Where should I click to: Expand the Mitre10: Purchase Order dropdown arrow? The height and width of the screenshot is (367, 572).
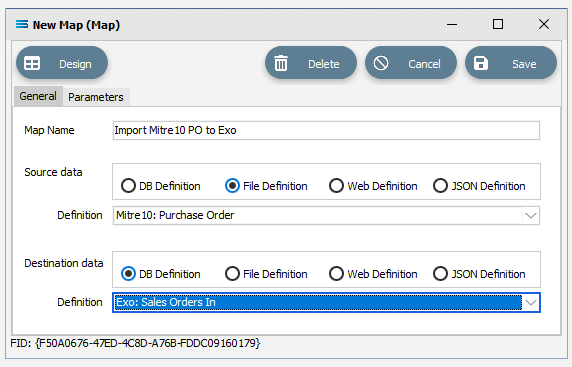[531, 215]
